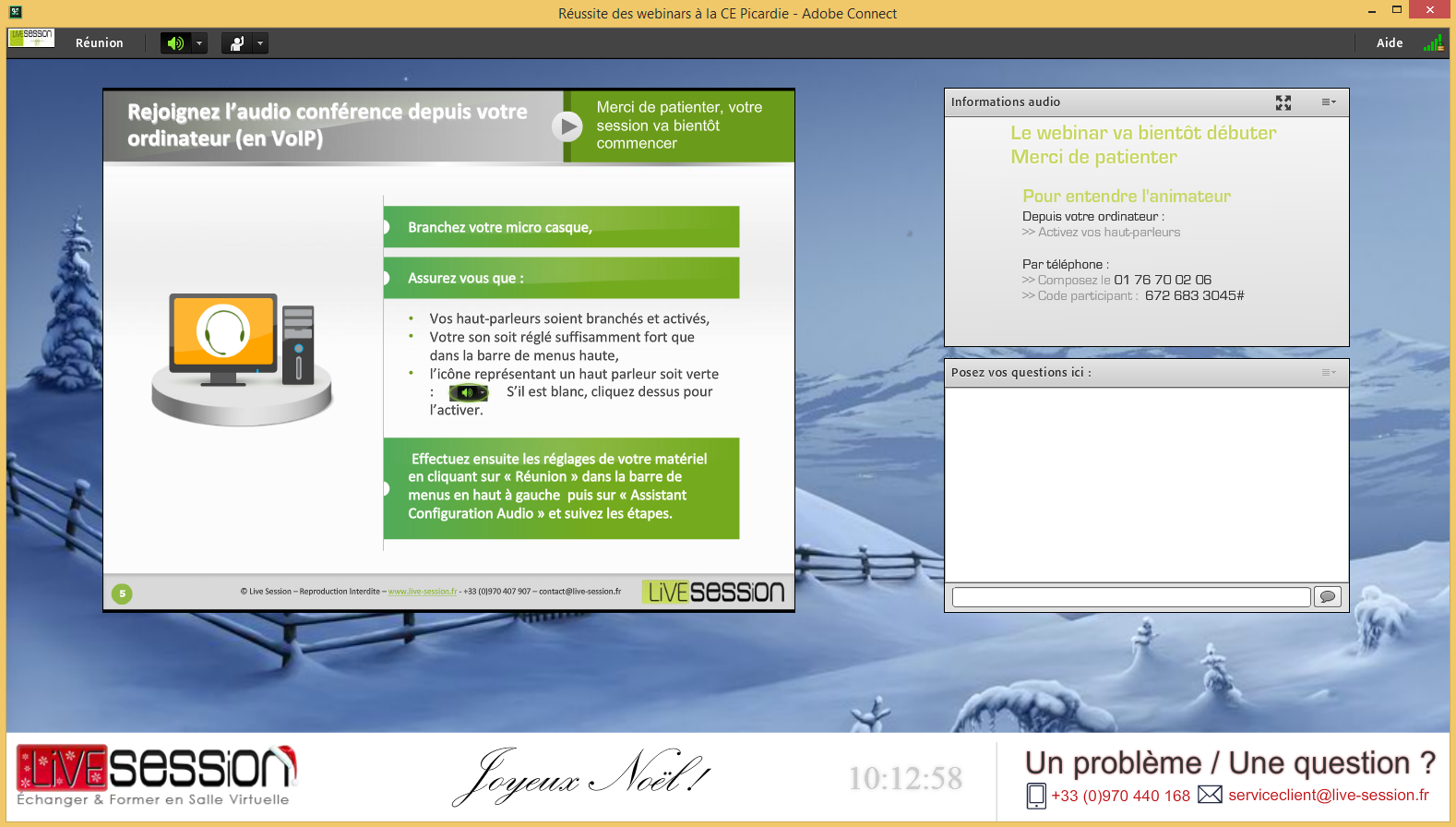
Task: Click the 'Joyeux Noël' text
Action: click(x=581, y=776)
